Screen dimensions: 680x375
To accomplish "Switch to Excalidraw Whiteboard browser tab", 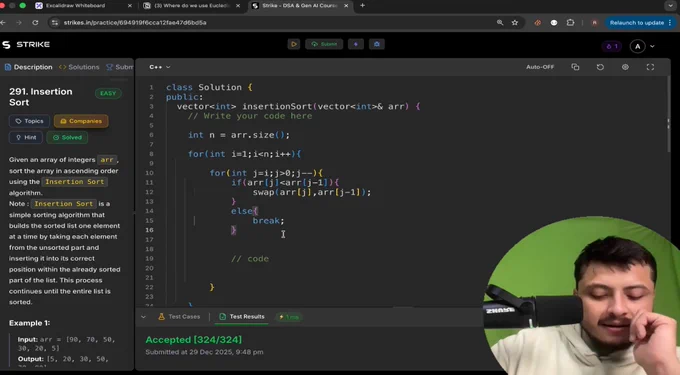I will [75, 6].
